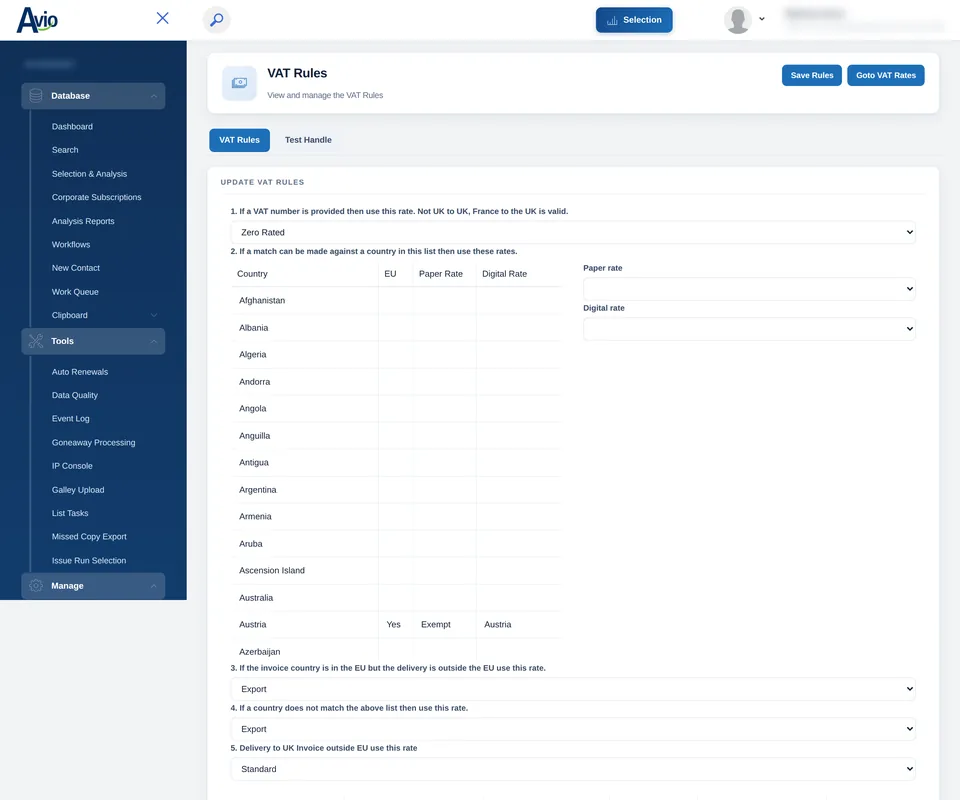Select the Argentina country row

pos(396,490)
